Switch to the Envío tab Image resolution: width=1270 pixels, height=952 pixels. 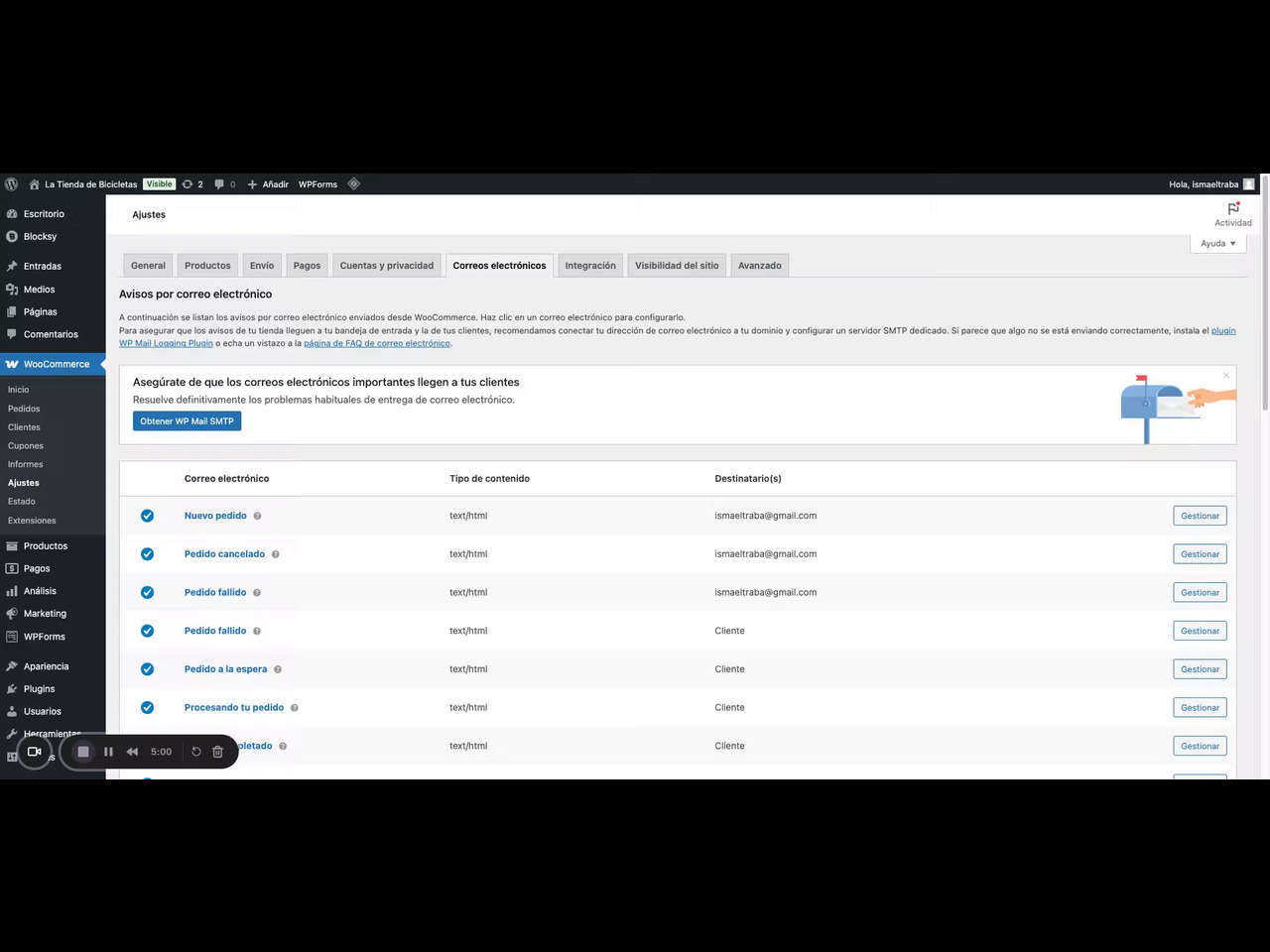click(262, 266)
